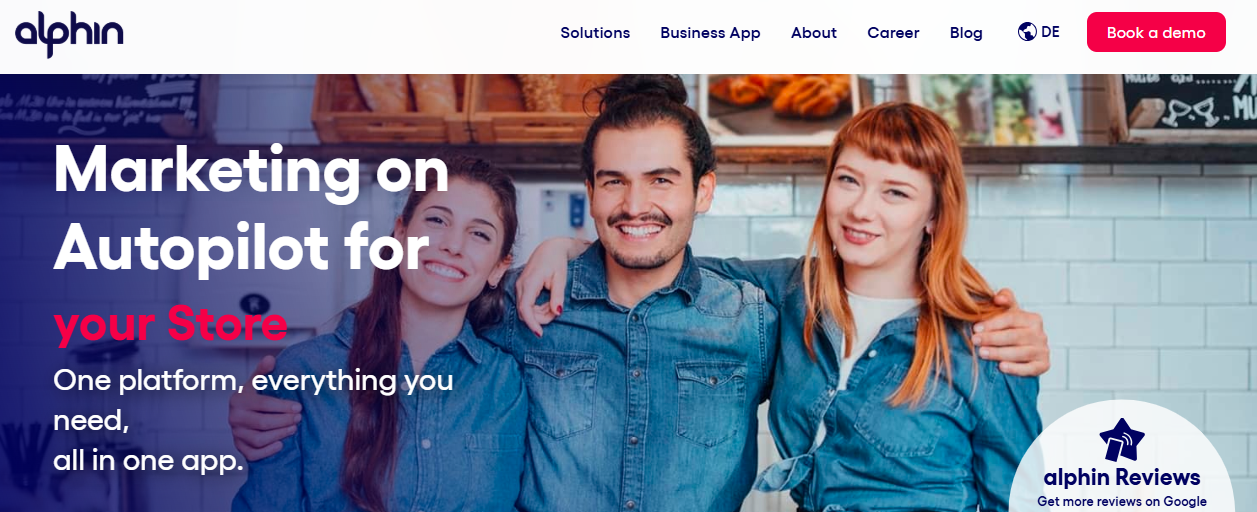Screen dimensions: 1257x512
Task: Click the 'all in one app.' text line
Action: pyautogui.click(x=148, y=461)
